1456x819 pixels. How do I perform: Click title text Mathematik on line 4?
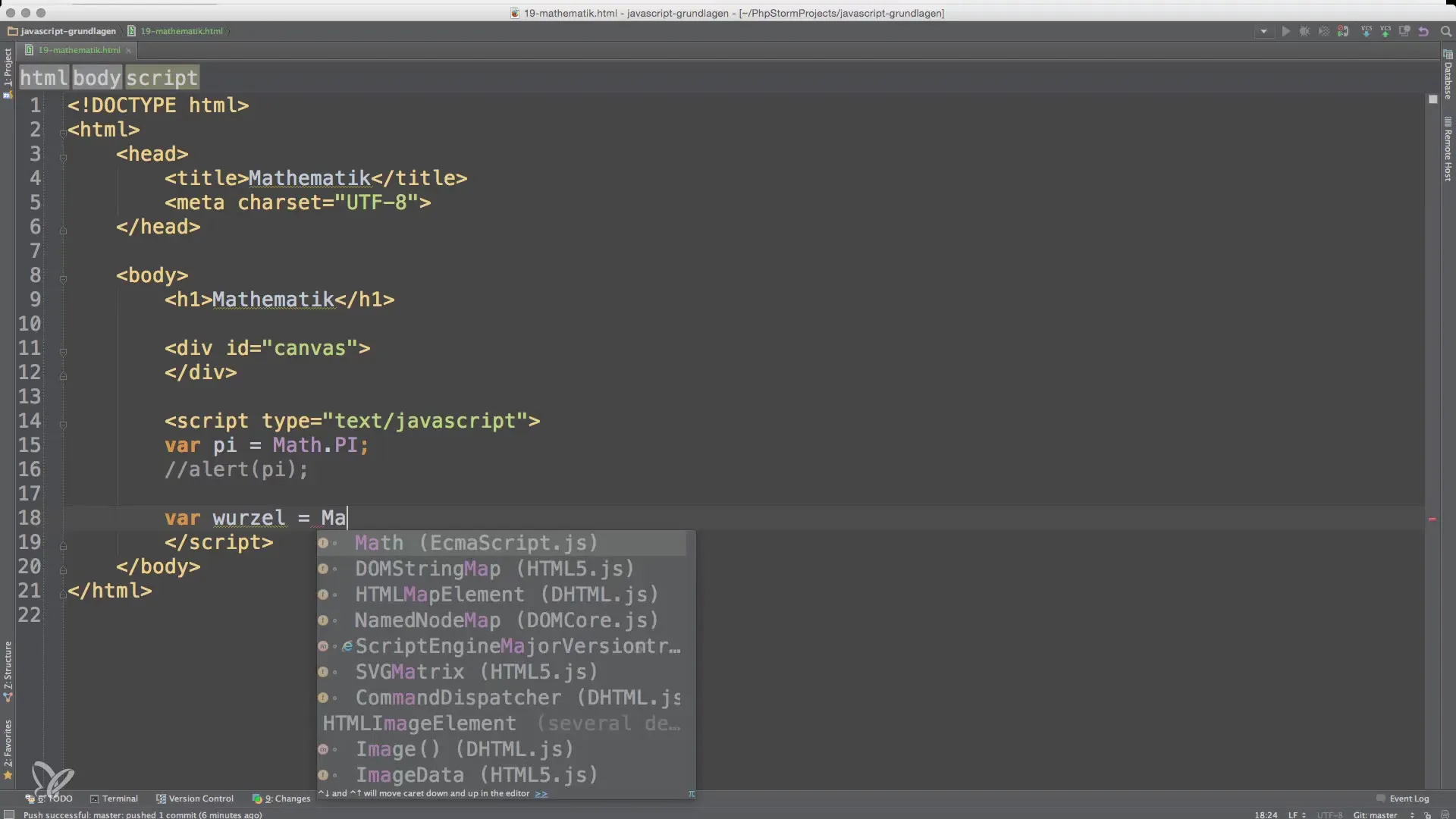[x=309, y=178]
